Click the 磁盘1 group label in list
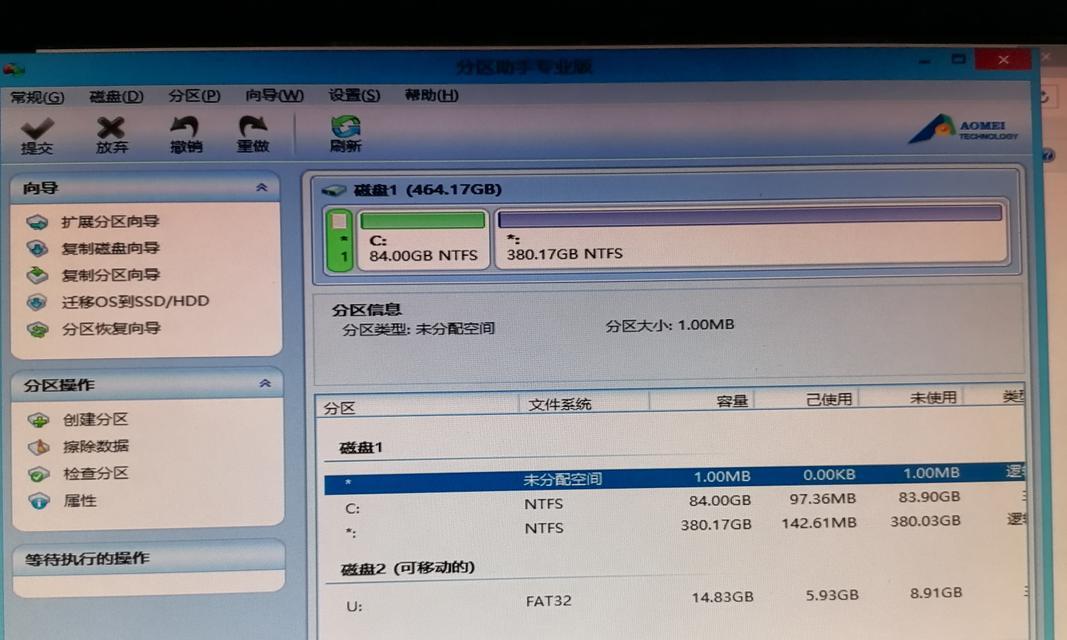 (x=361, y=448)
